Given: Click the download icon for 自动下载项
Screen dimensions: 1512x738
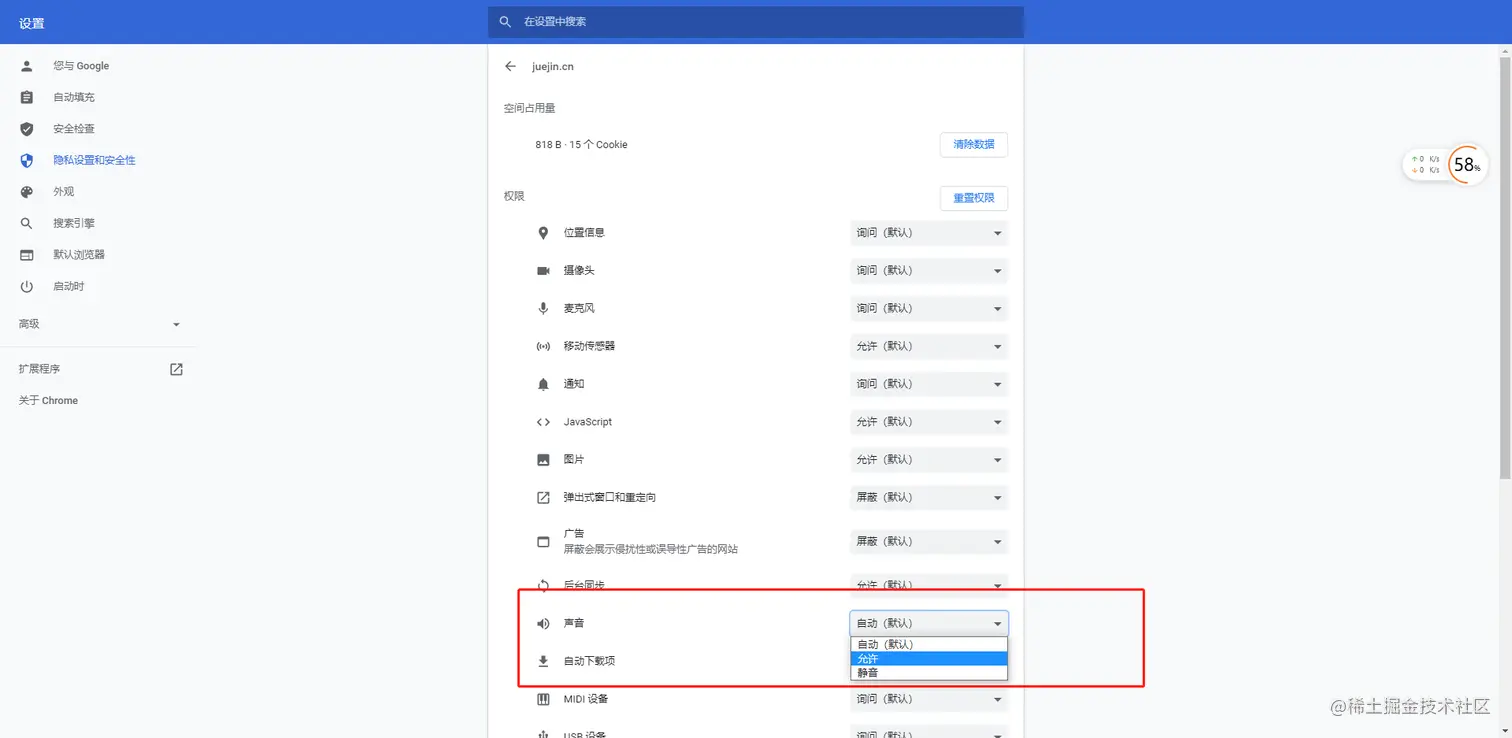Looking at the screenshot, I should (x=543, y=661).
